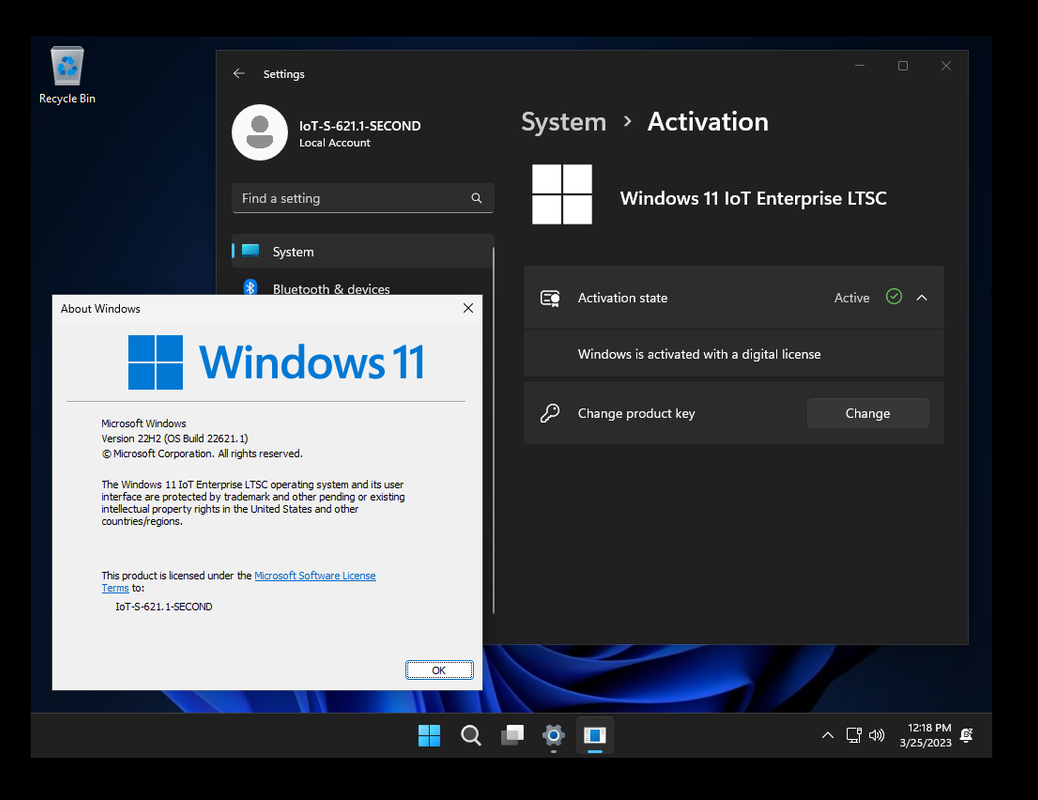Focus the Find a setting search box

[x=363, y=198]
